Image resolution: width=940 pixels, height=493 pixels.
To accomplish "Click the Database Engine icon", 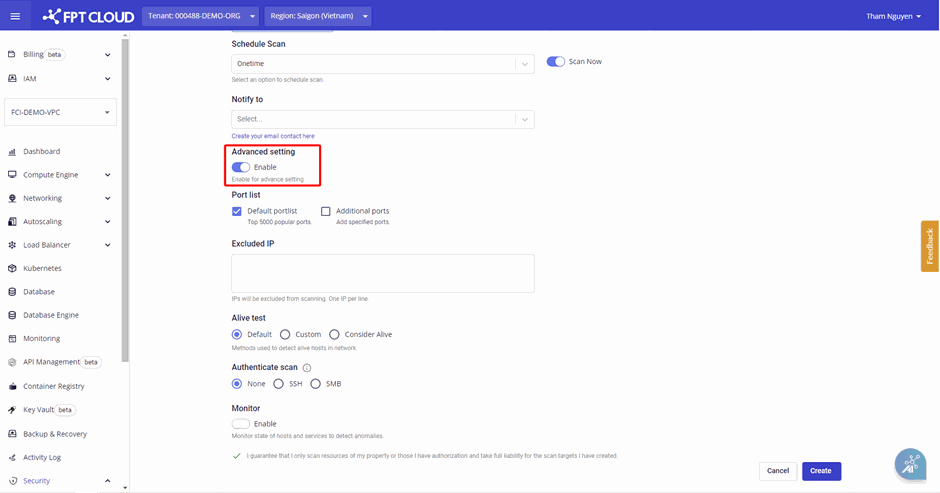I will click(11, 315).
